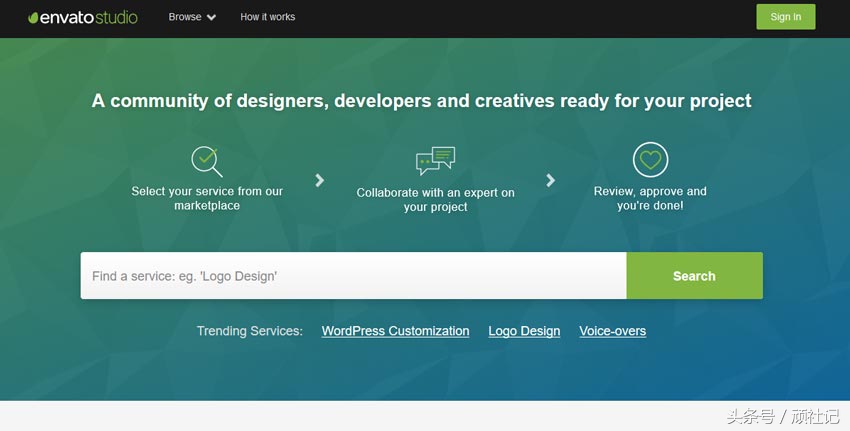850x431 pixels.
Task: Click the community of designers headline
Action: 421,101
